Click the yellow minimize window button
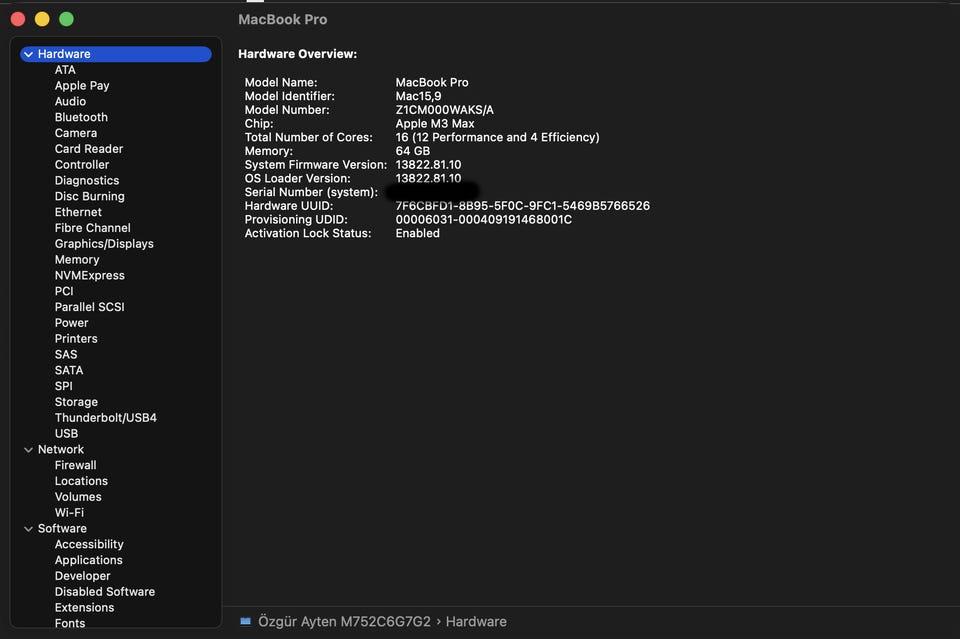This screenshot has height=639, width=960. tap(42, 19)
